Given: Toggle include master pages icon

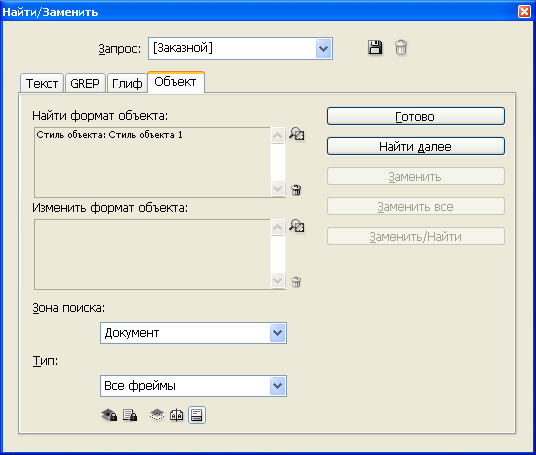Looking at the screenshot, I should pos(176,415).
